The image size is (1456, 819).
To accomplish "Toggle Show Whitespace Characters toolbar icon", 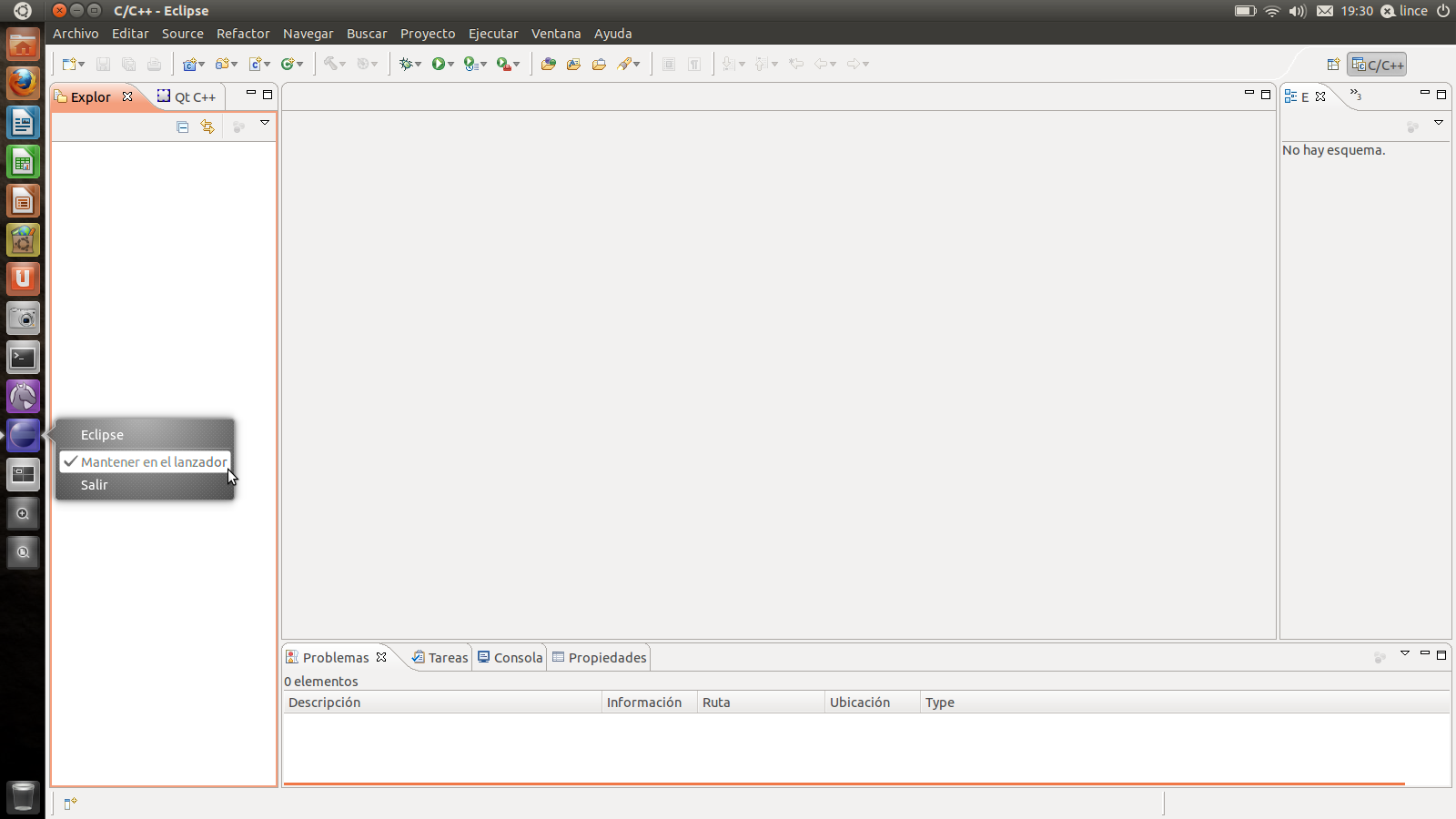I will tap(694, 64).
